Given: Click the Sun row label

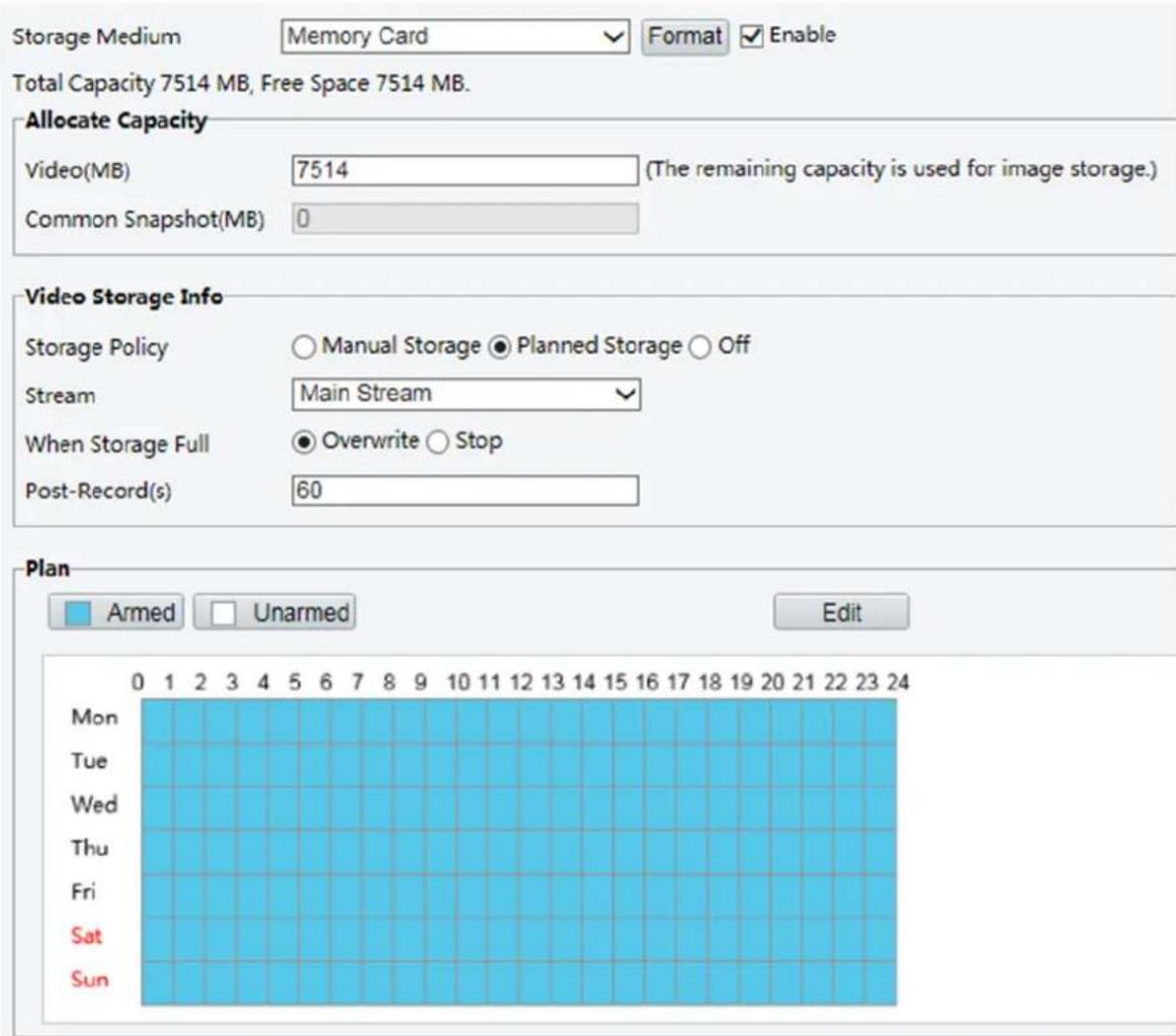Looking at the screenshot, I should [x=89, y=979].
